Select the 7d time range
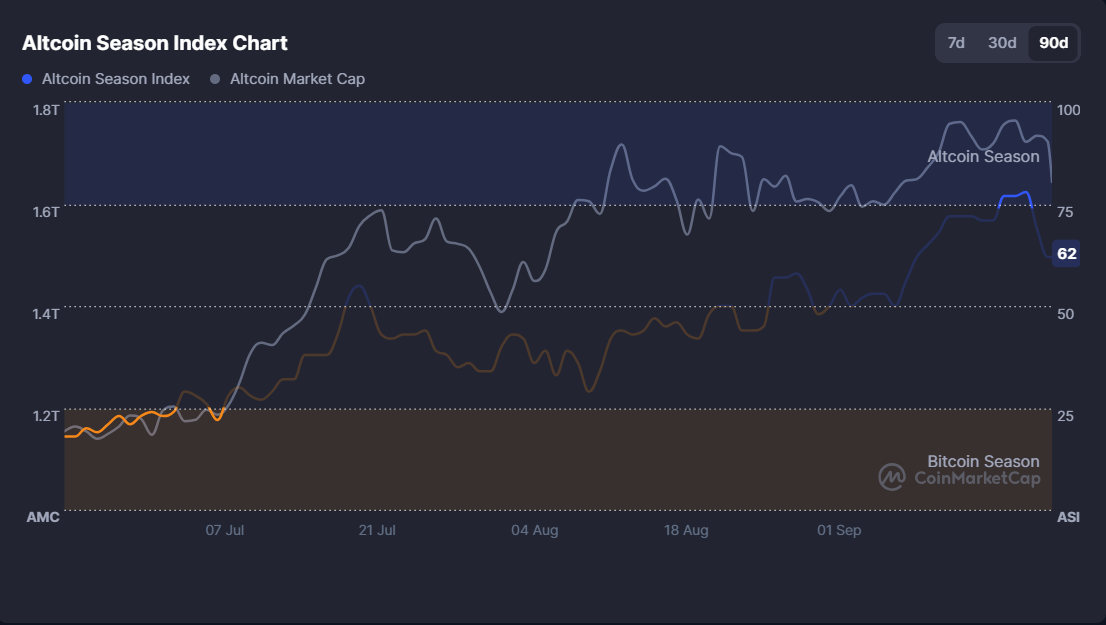This screenshot has height=625, width=1106. click(x=957, y=43)
